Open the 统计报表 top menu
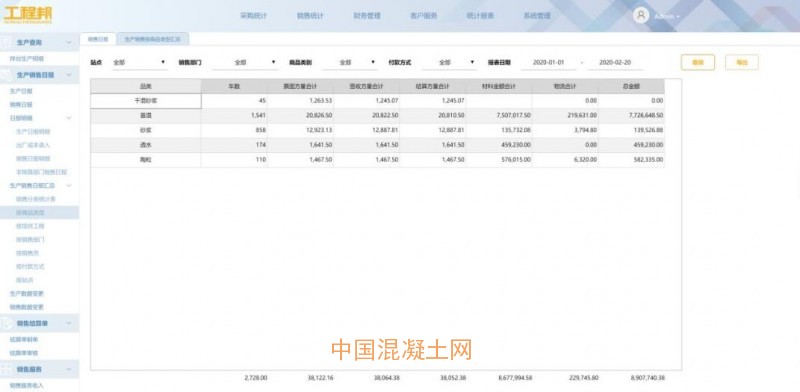The image size is (800, 392). pyautogui.click(x=480, y=16)
